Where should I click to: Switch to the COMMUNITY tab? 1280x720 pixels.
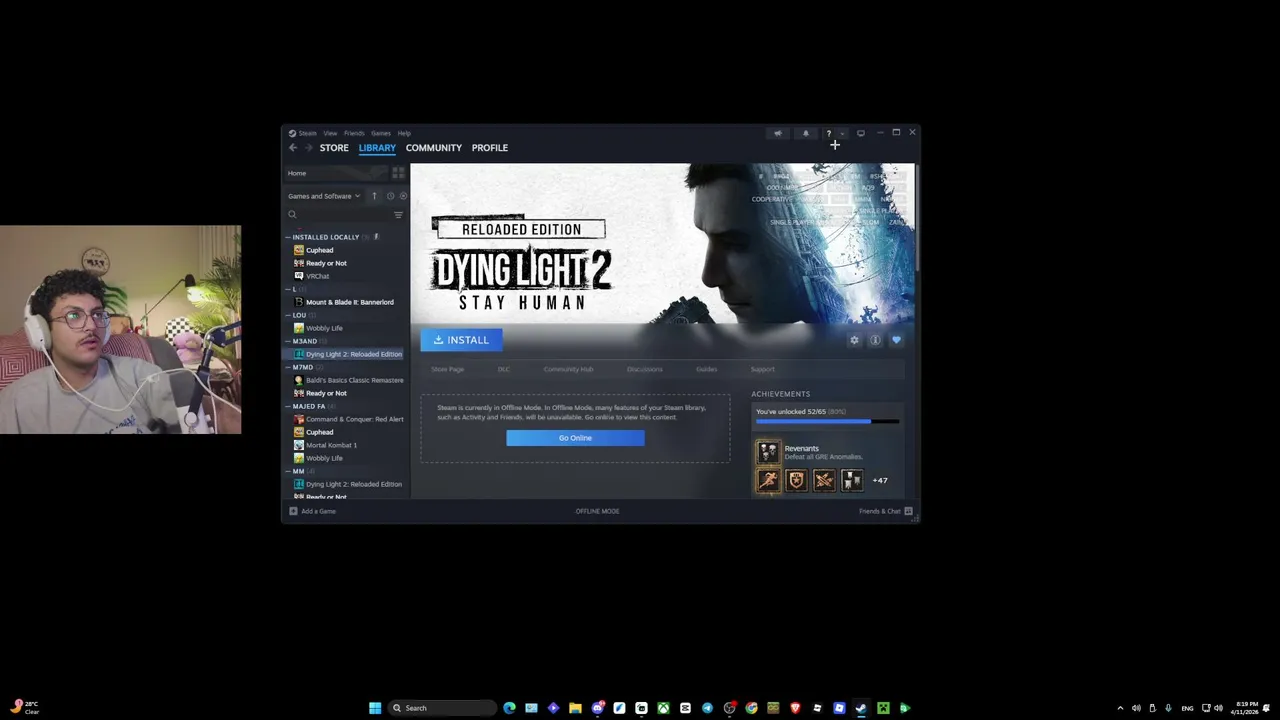(434, 148)
